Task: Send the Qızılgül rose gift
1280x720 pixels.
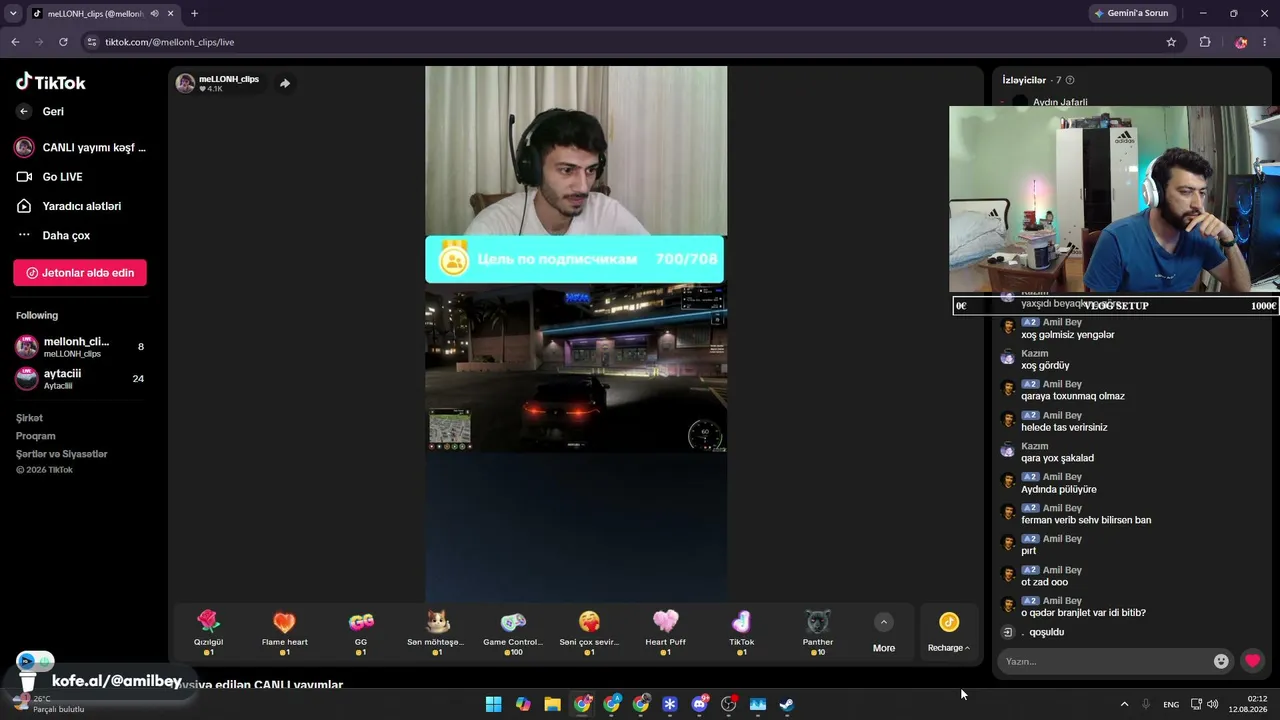Action: coord(208,632)
